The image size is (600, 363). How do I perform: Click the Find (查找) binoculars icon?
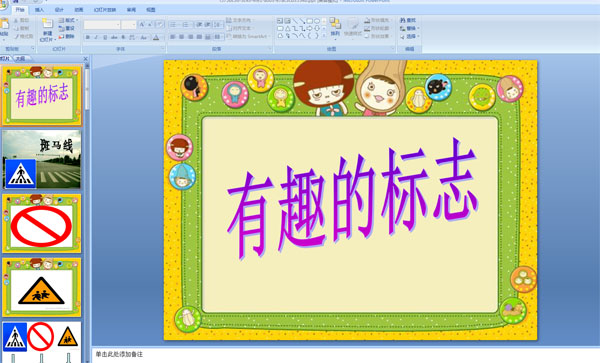(403, 20)
